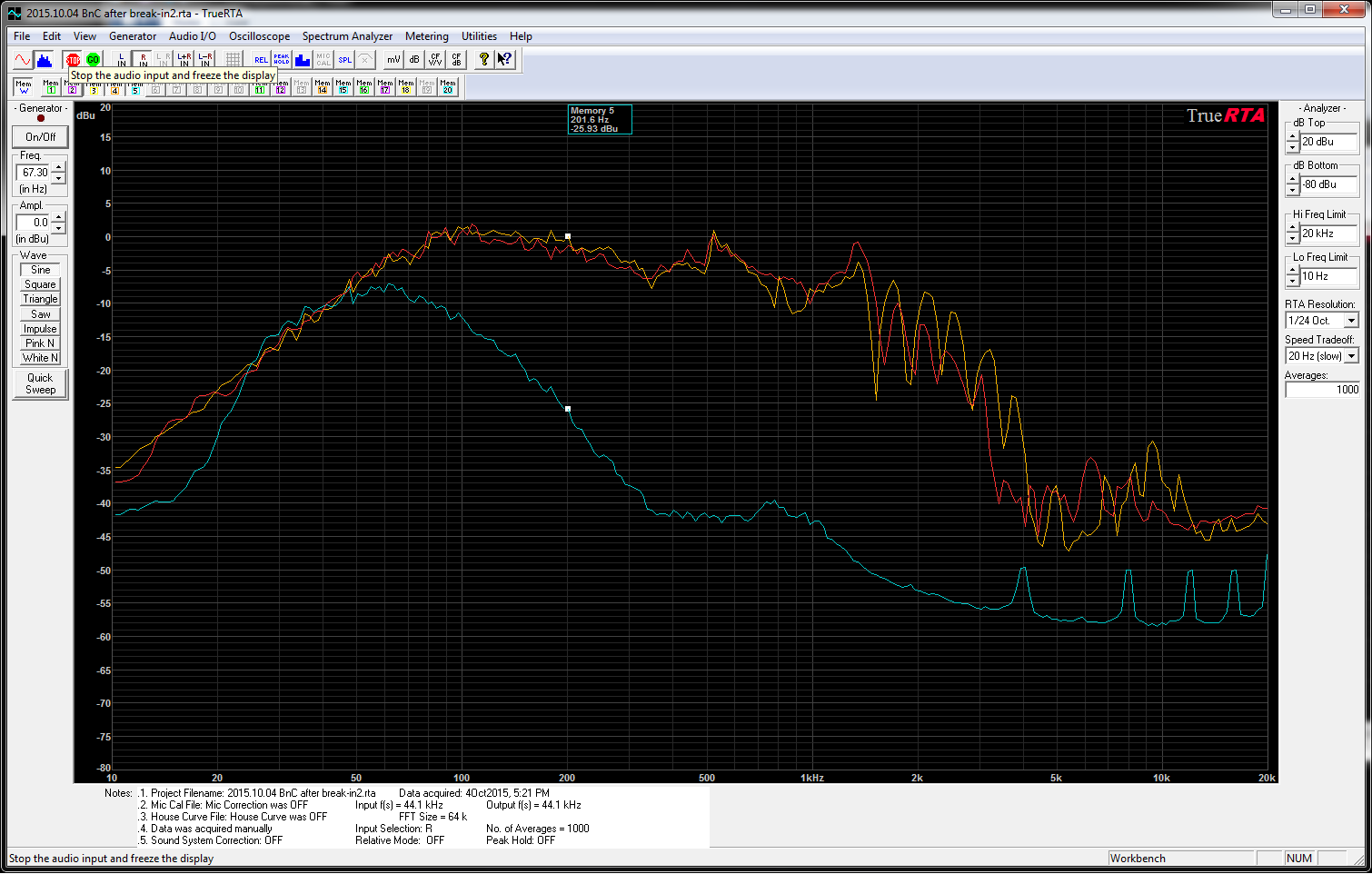This screenshot has height=874, width=1372.
Task: Switch units to mV icon
Action: pos(393,60)
